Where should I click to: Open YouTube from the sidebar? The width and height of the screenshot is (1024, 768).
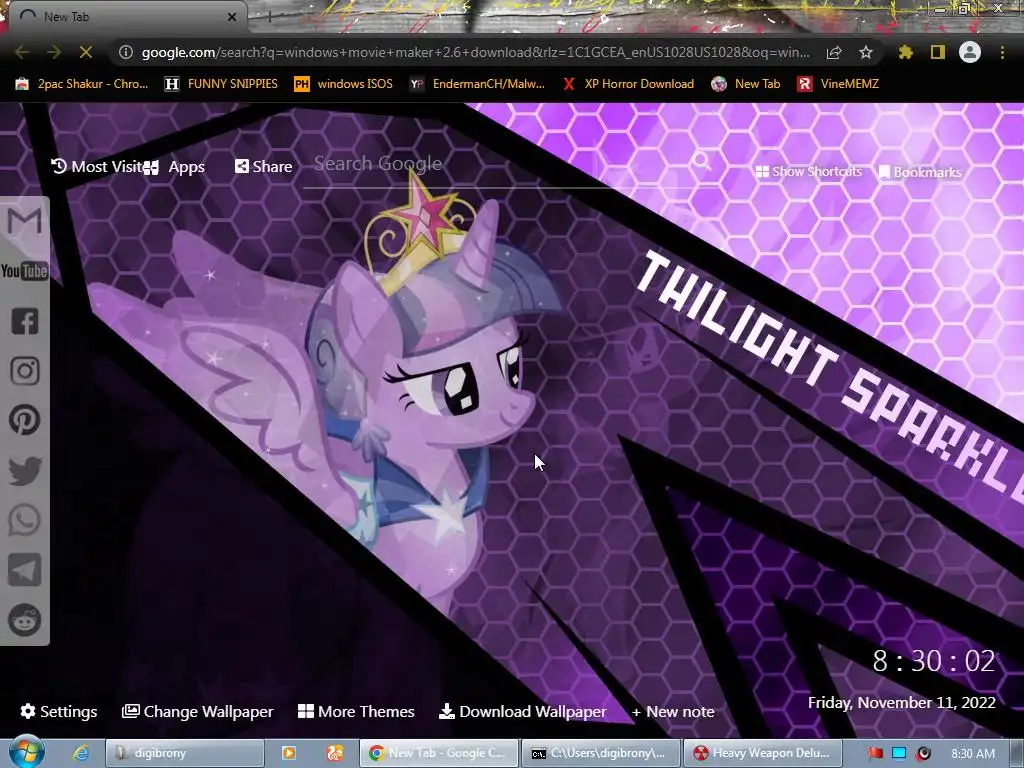(24, 270)
